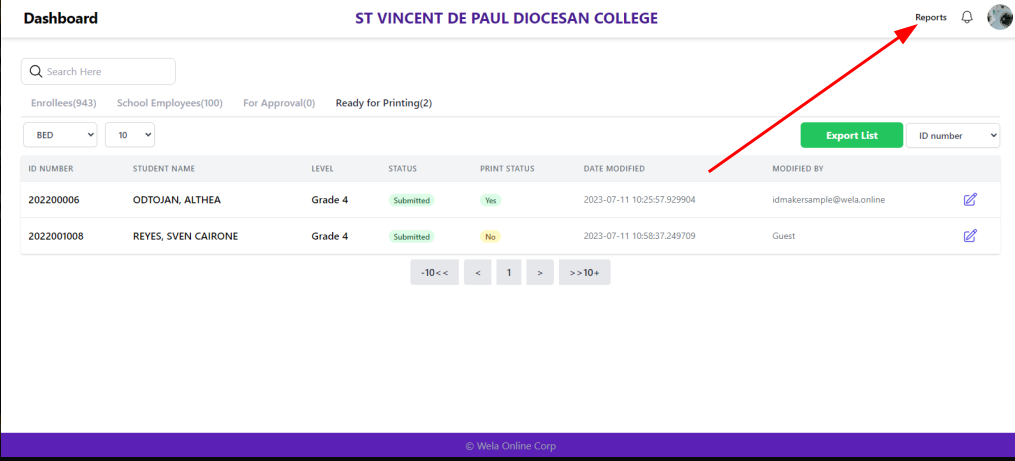Image resolution: width=1015 pixels, height=461 pixels.
Task: Click date 2023-07-11 10:58:37.249709
Action: click(640, 236)
